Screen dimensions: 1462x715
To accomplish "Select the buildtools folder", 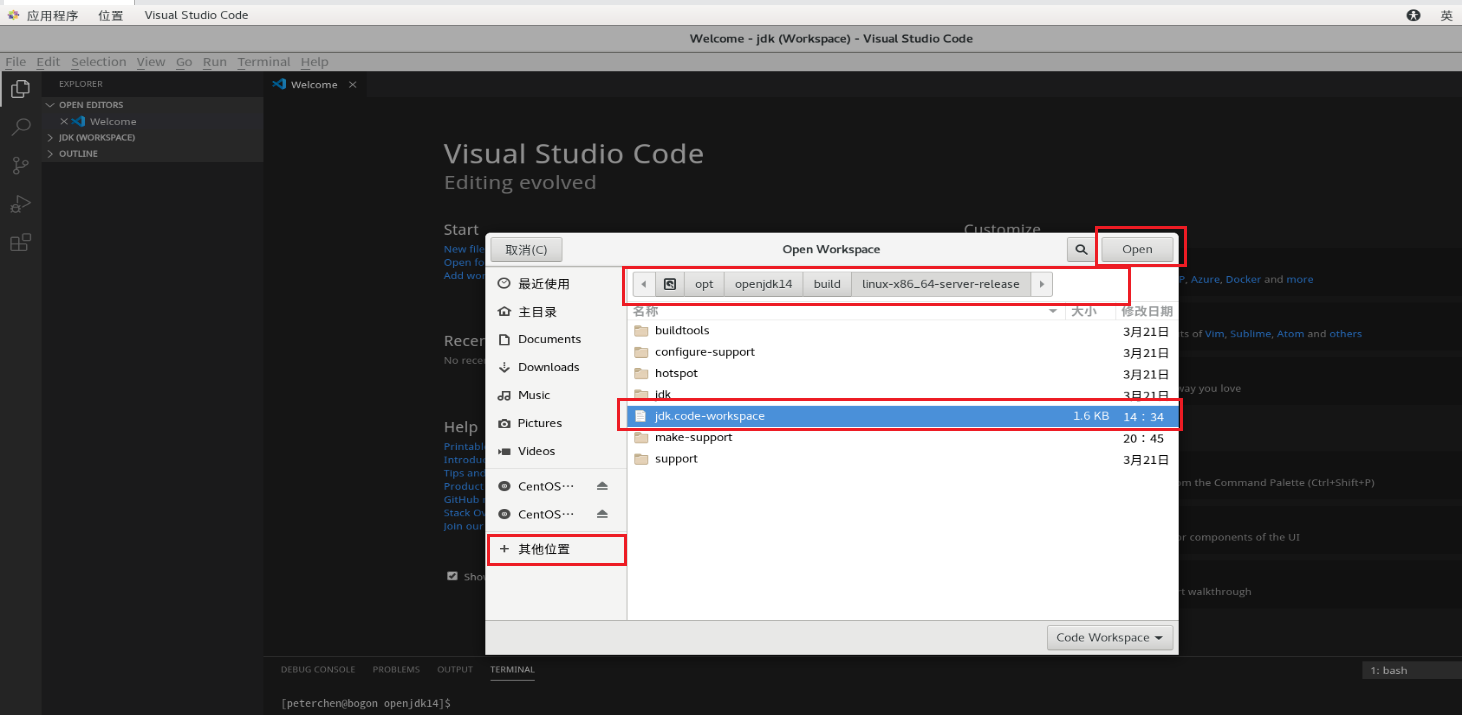I will point(902,331).
